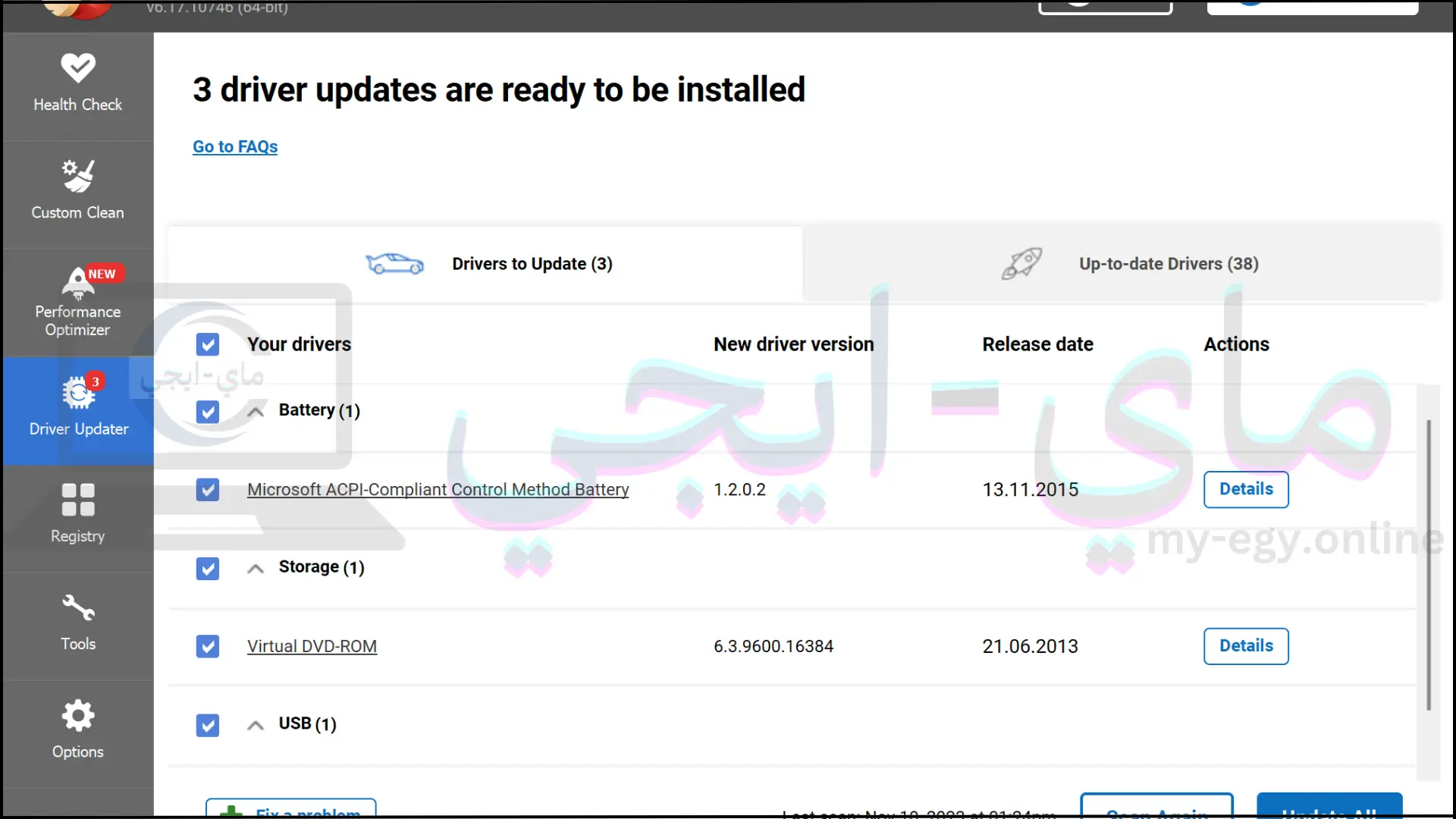Collapse the USB (1) group chevron
This screenshot has height=819, width=1456.
(x=256, y=726)
